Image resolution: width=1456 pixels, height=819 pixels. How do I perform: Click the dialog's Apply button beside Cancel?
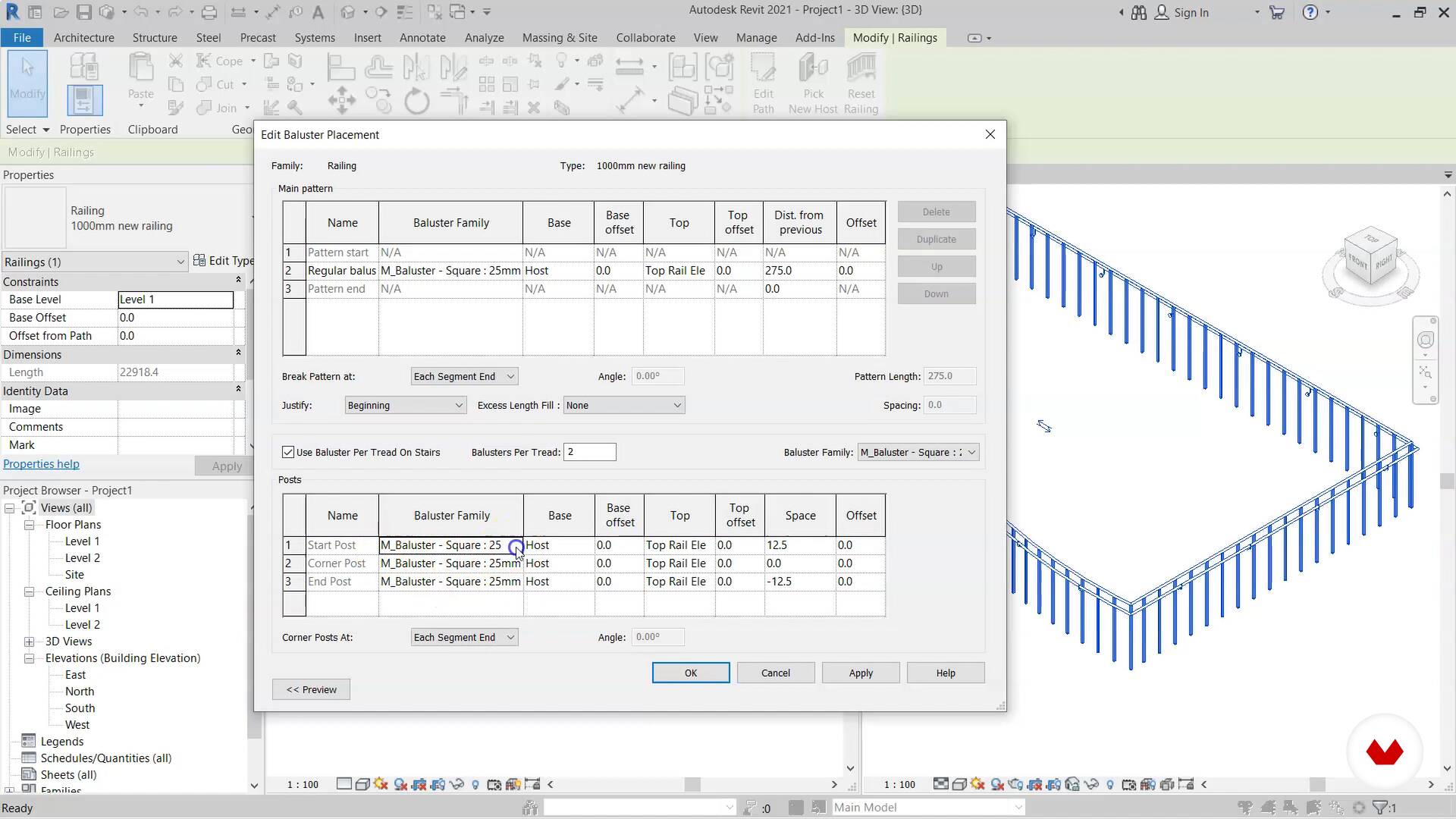click(861, 673)
